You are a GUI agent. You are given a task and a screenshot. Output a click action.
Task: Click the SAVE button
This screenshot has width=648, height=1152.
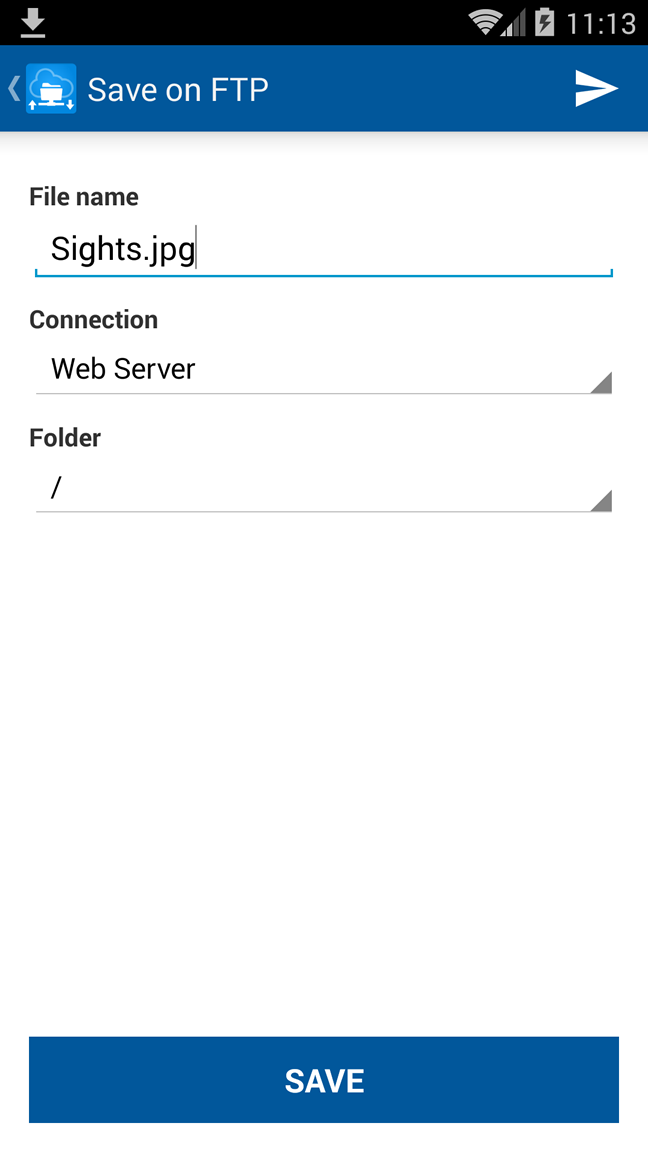pyautogui.click(x=324, y=1080)
